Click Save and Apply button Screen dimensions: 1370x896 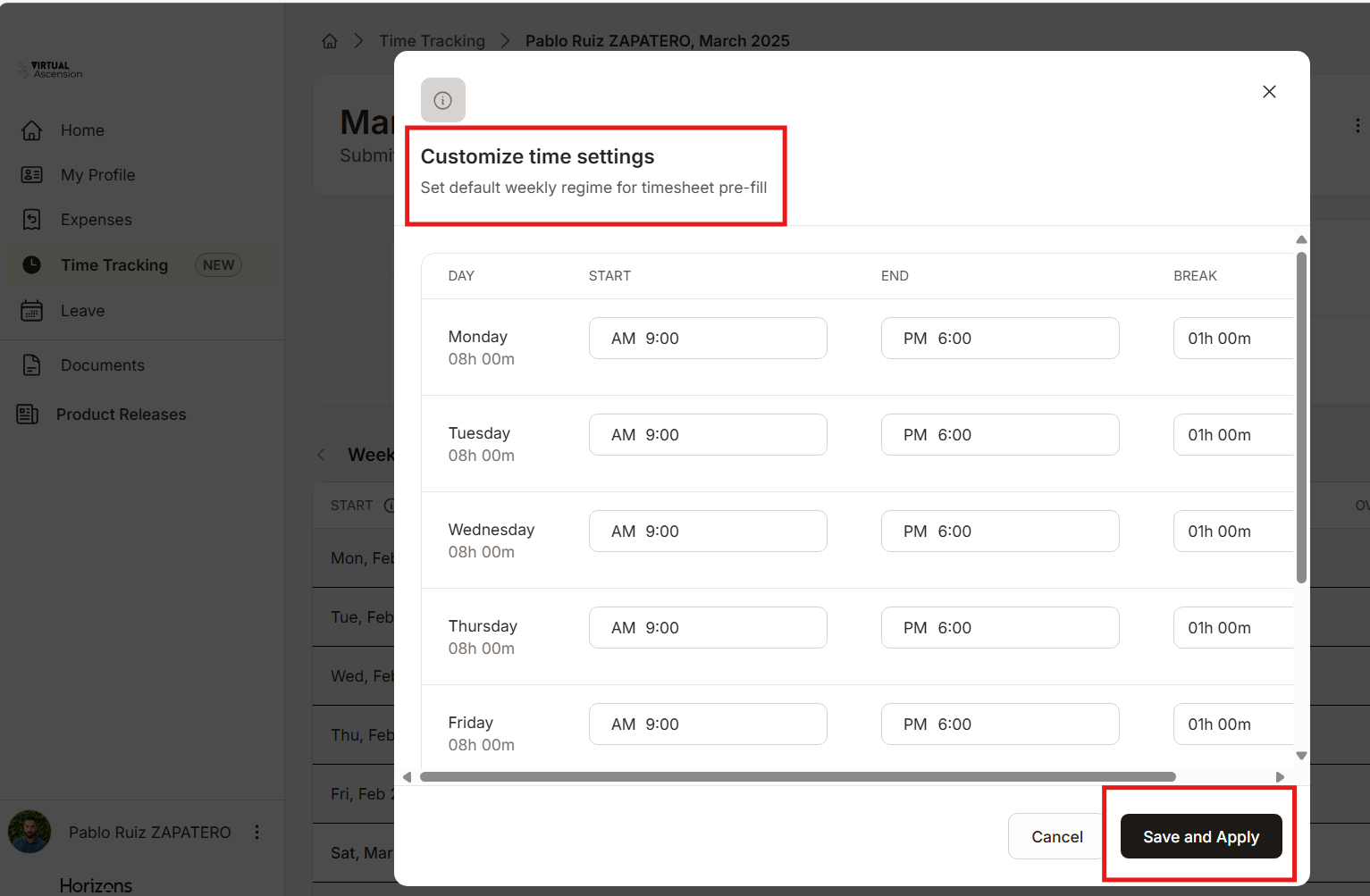tap(1201, 836)
